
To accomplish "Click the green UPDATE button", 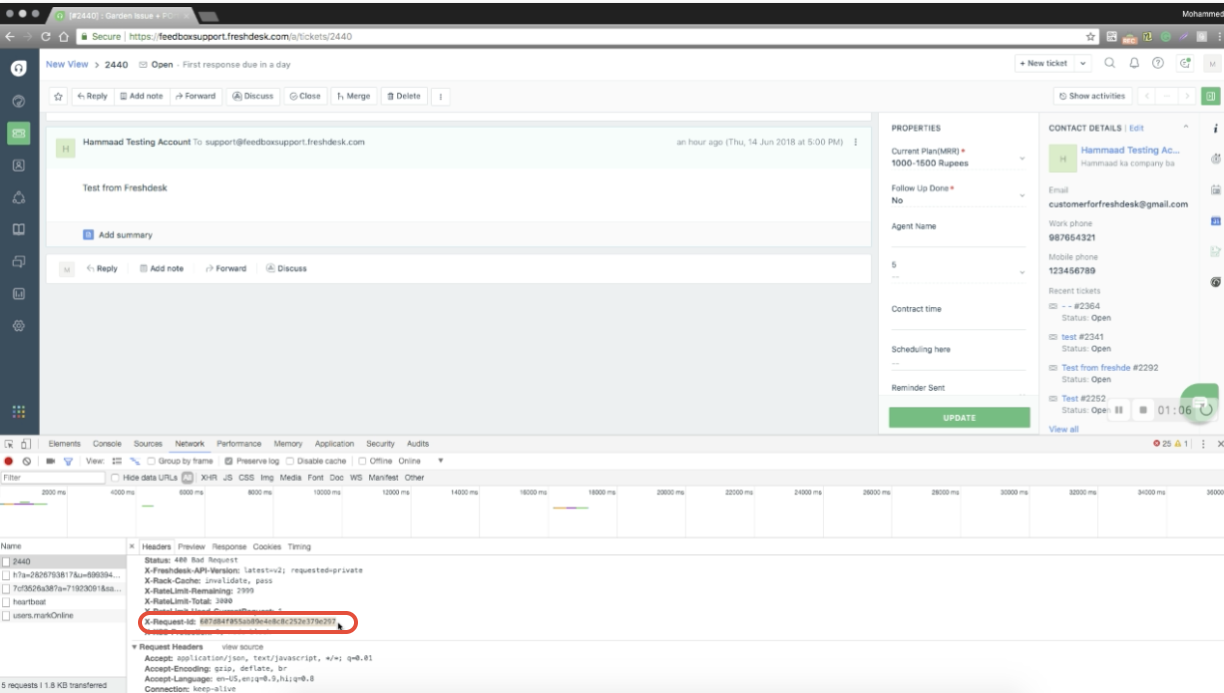I will (x=959, y=418).
